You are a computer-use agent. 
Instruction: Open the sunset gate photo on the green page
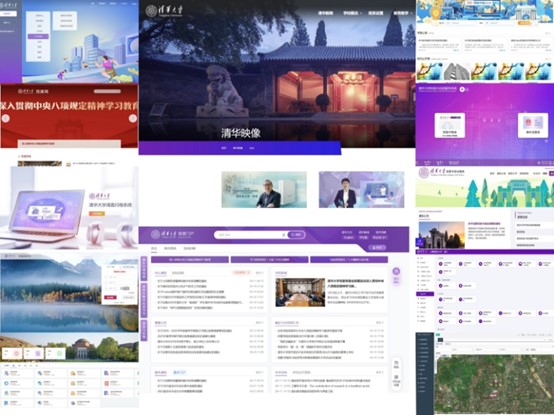442,235
